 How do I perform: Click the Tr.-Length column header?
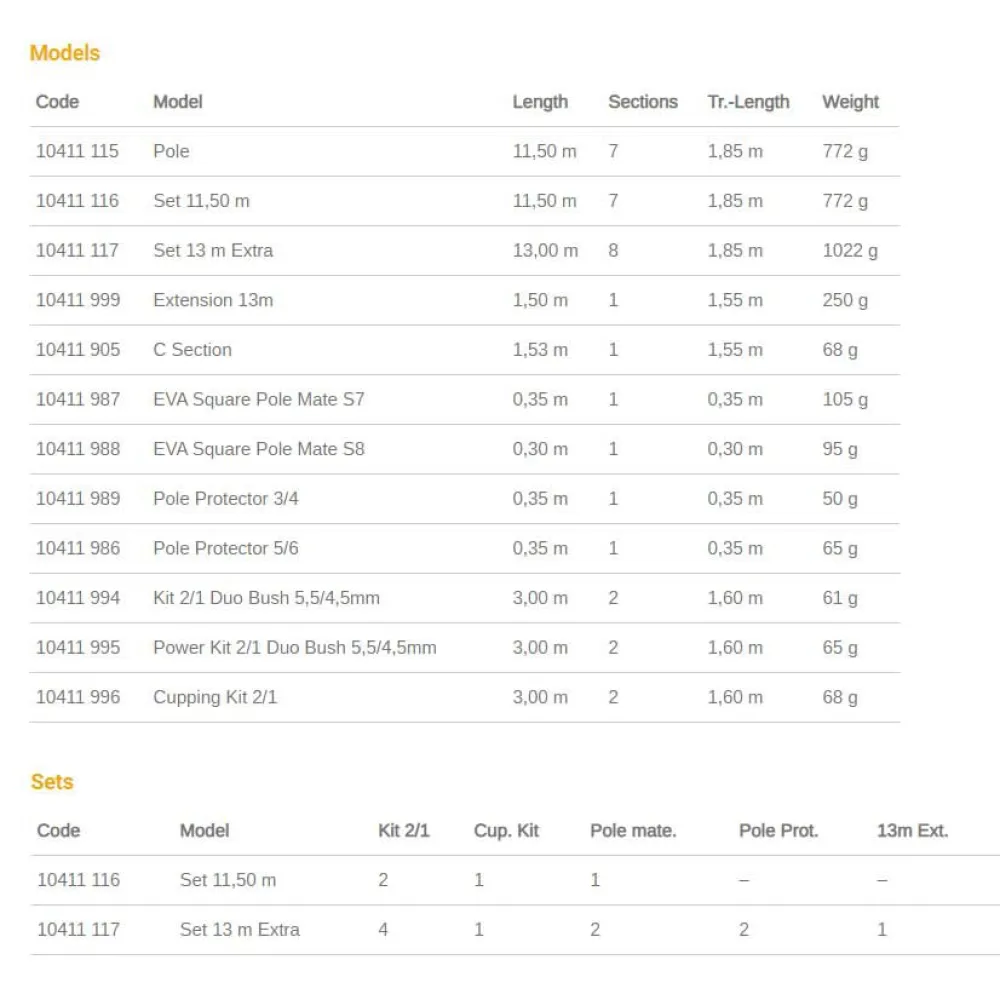point(748,102)
